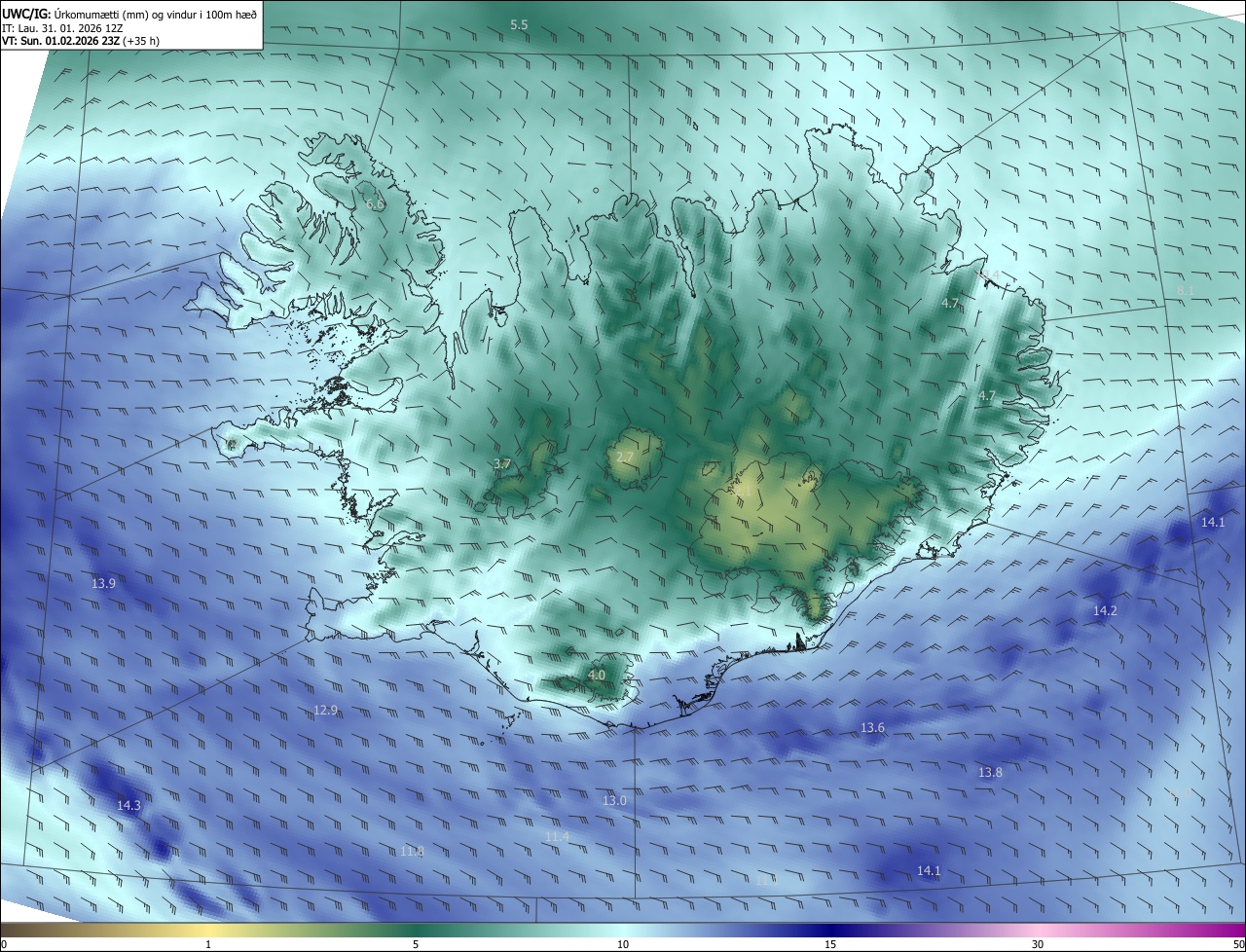Pick the pink colorbar segment above 30
1246x952 pixels.
pos(1038,930)
